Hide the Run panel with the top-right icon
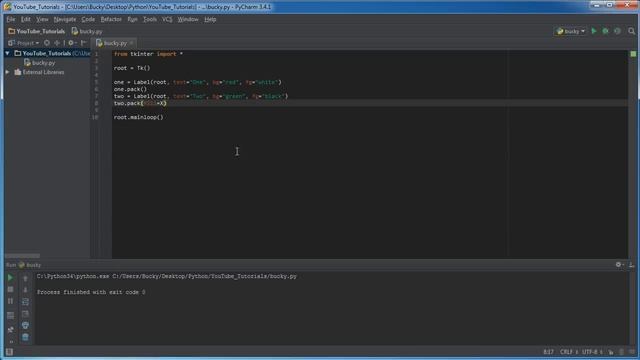The image size is (640, 360). pos(631,265)
